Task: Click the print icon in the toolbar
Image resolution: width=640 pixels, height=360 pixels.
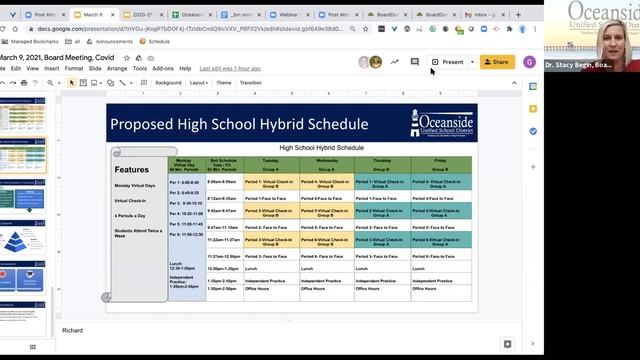Action: [x=24, y=83]
